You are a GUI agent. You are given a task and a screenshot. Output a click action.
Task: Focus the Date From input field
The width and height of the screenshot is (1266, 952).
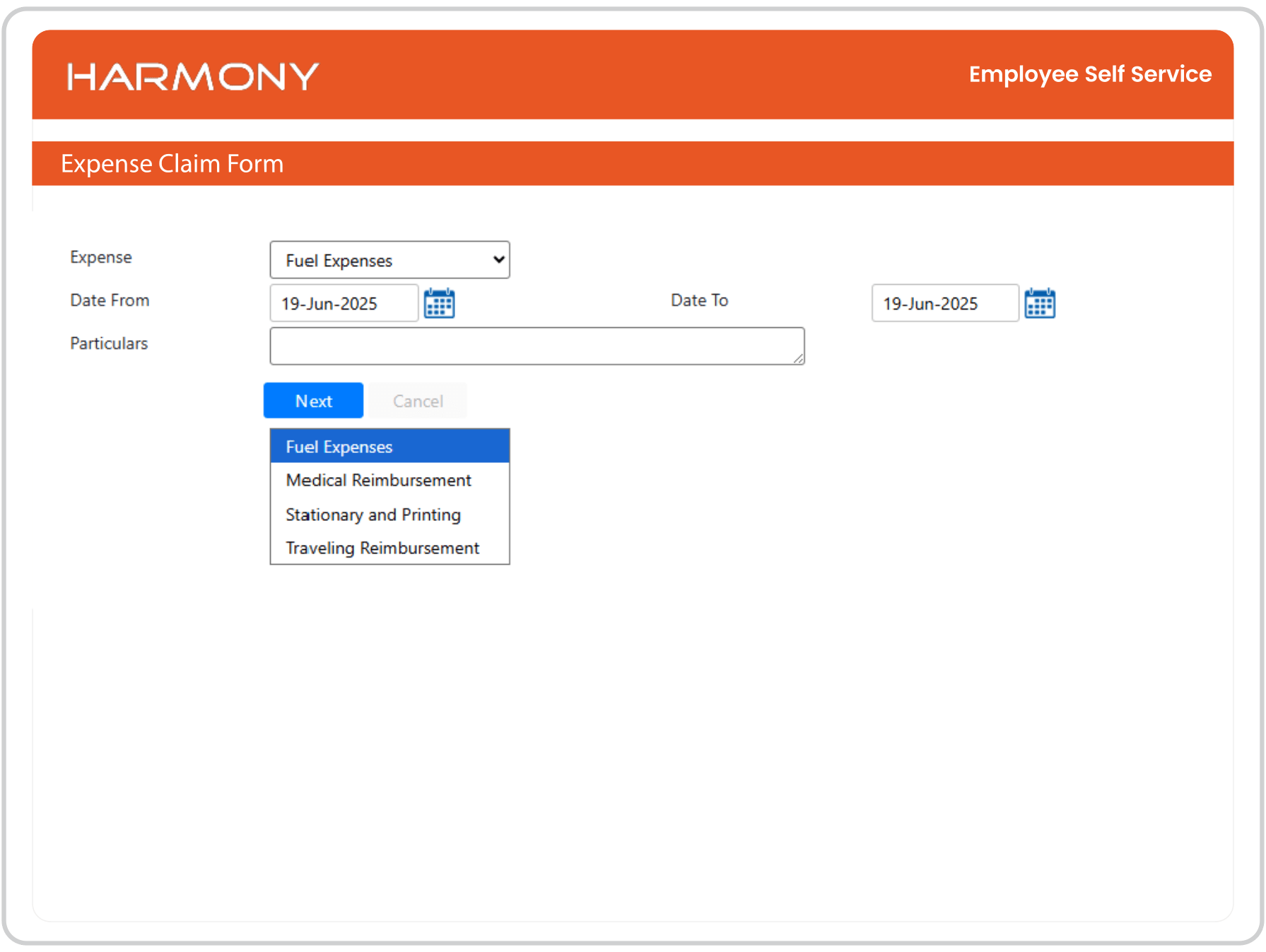click(x=344, y=303)
